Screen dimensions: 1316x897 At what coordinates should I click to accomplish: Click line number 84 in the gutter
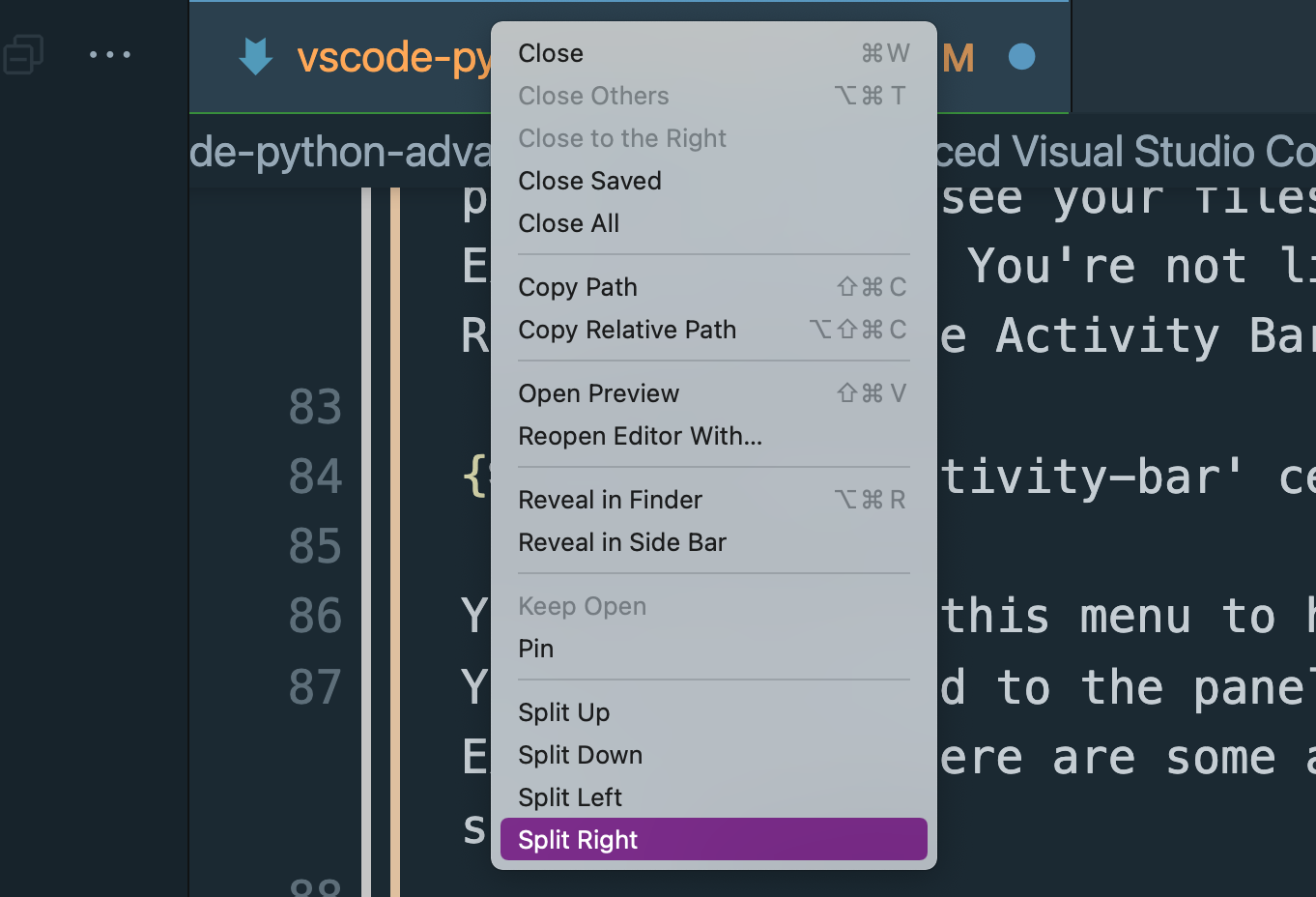tap(315, 475)
